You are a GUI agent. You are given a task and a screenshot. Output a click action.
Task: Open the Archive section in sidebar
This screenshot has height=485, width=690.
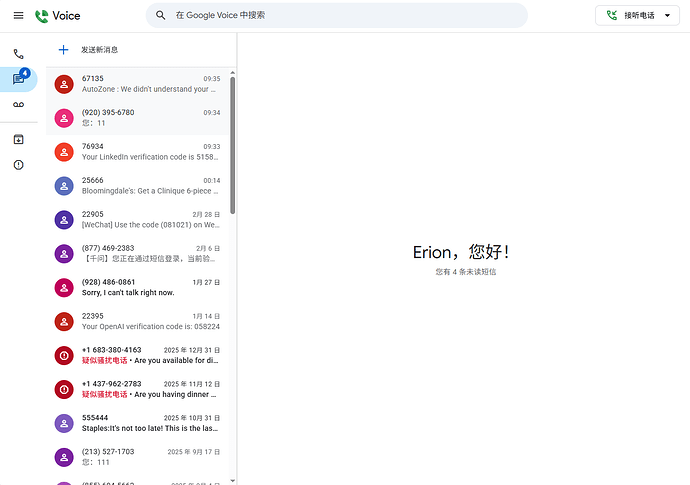18,140
